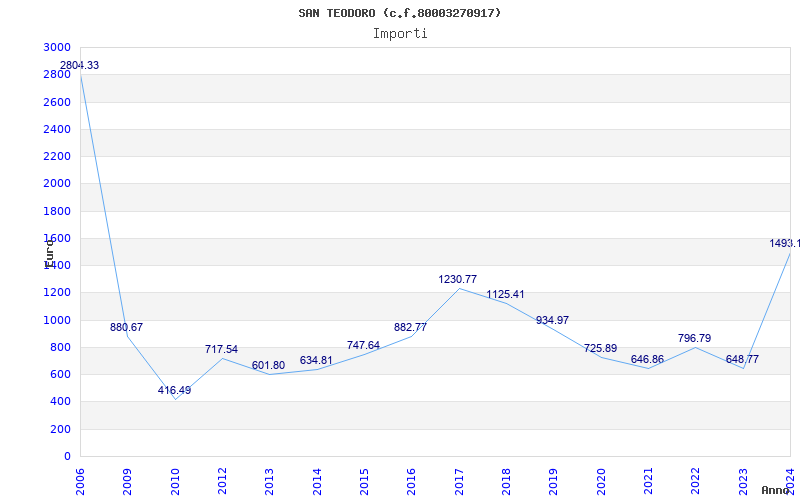Select the 2010 x-axis year label
The width and height of the screenshot is (800, 500).
(x=175, y=479)
